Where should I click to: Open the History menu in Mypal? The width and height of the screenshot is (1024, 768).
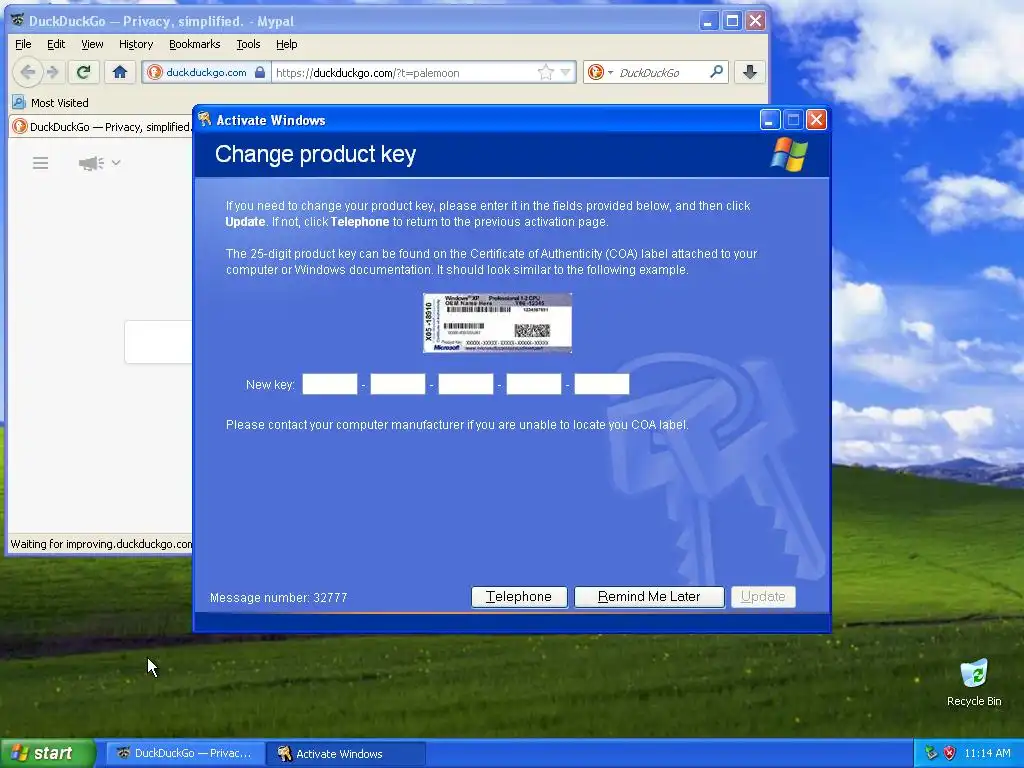point(136,44)
